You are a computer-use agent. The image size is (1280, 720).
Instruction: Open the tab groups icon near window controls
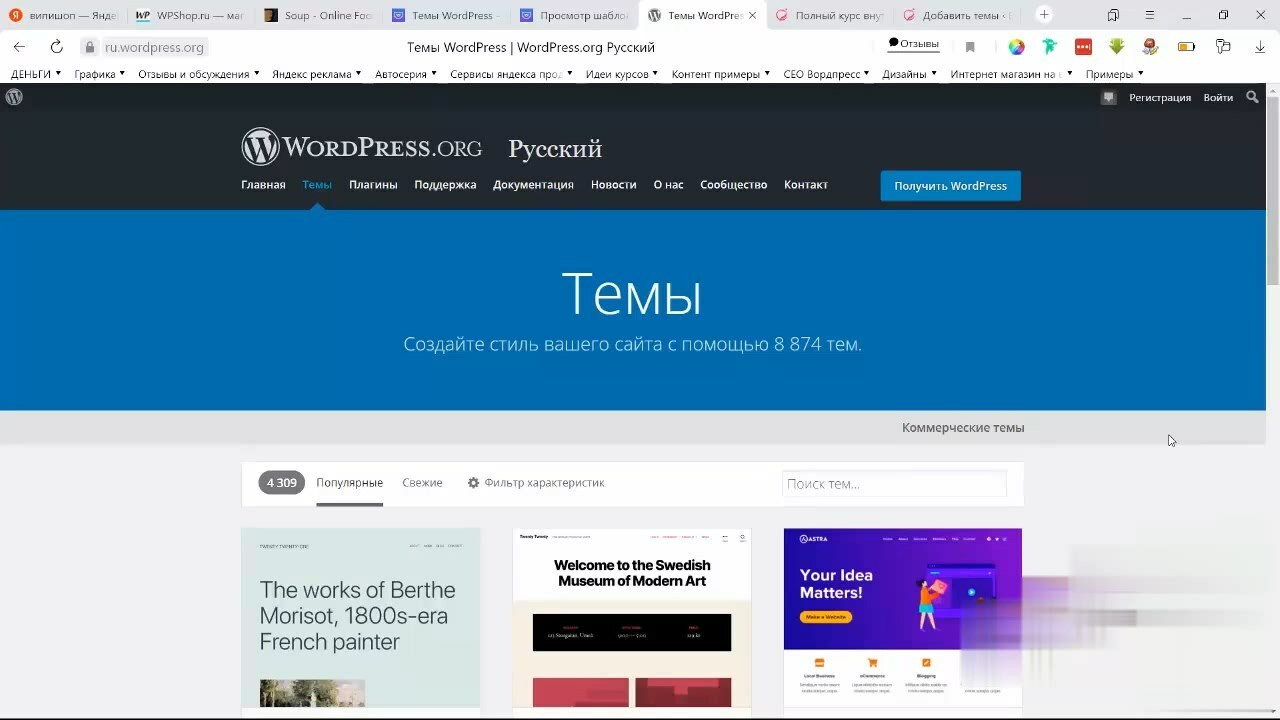[1113, 15]
